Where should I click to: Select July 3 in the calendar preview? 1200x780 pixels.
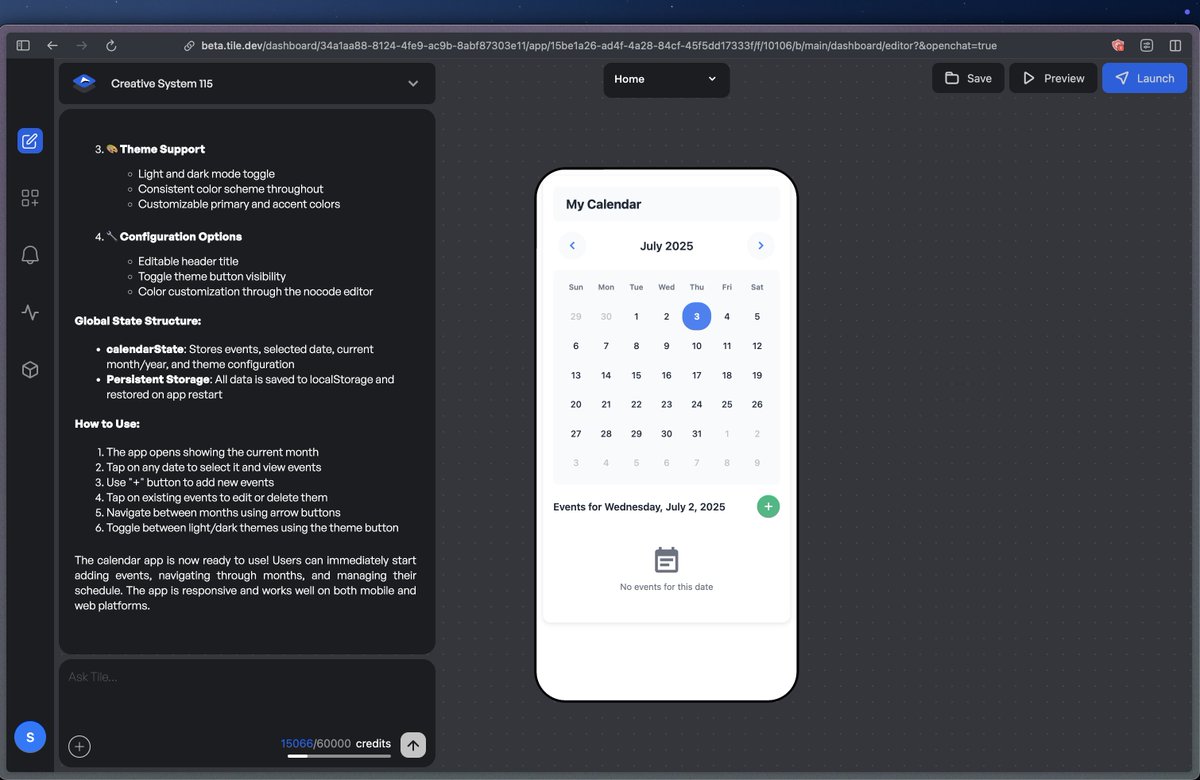tap(696, 316)
